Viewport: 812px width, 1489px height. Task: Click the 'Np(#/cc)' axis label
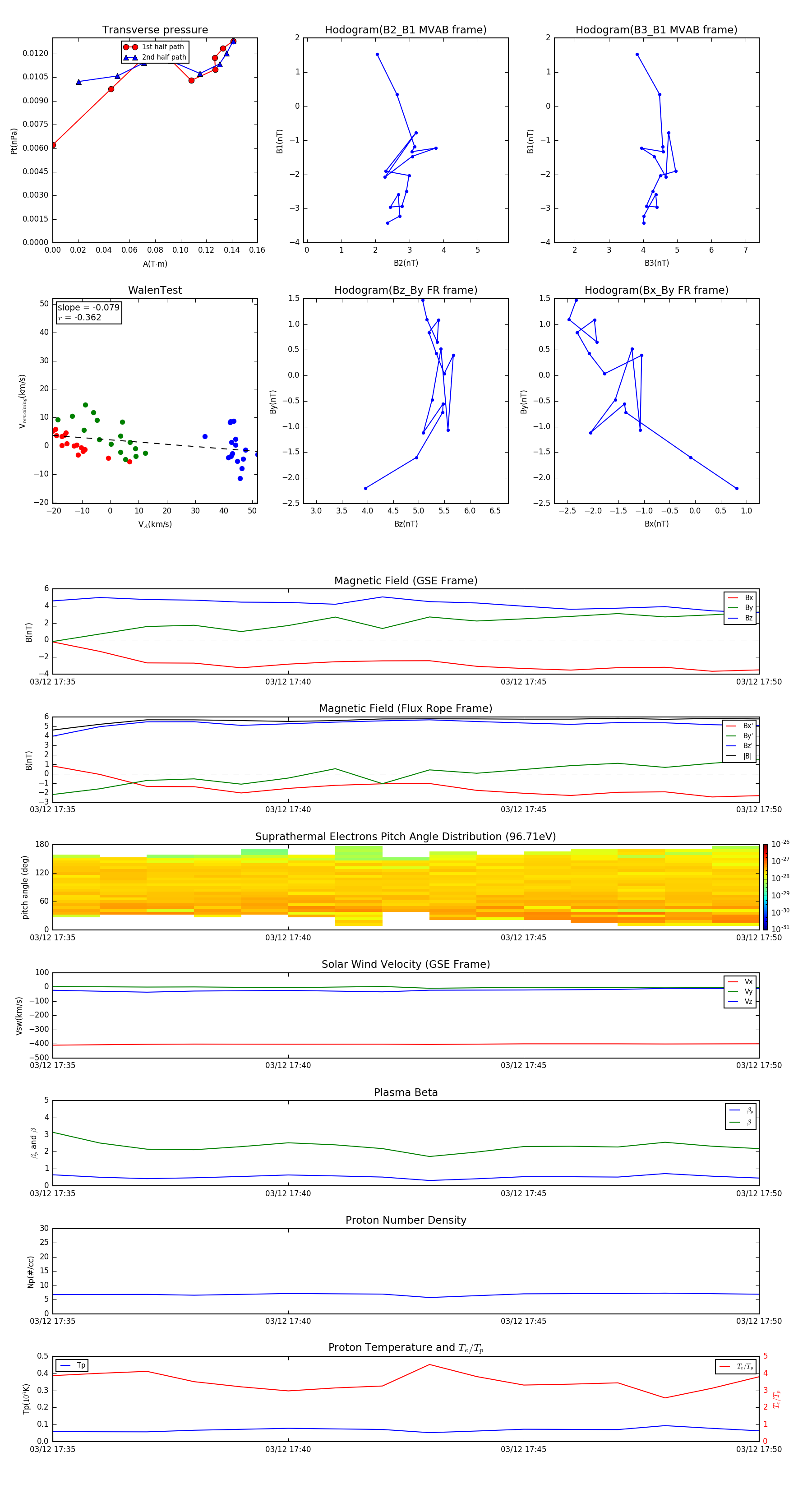coord(31,1272)
